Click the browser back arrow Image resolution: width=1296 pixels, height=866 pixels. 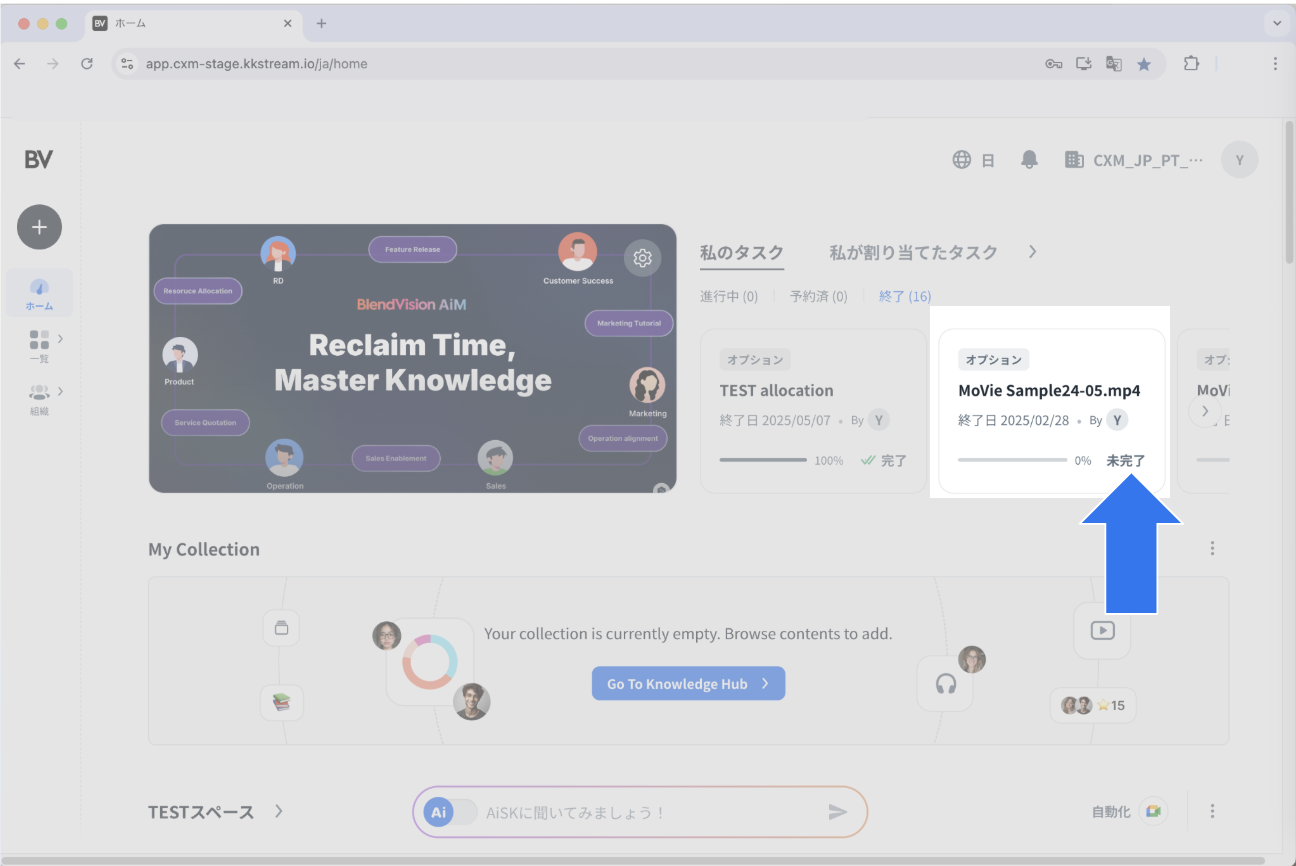click(20, 63)
